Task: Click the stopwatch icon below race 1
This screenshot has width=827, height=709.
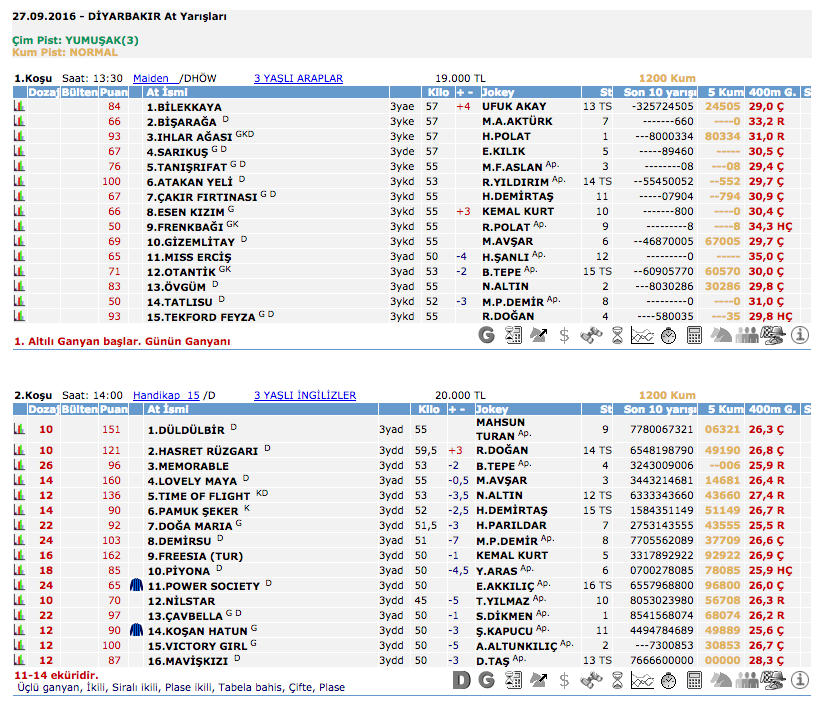Action: 668,335
